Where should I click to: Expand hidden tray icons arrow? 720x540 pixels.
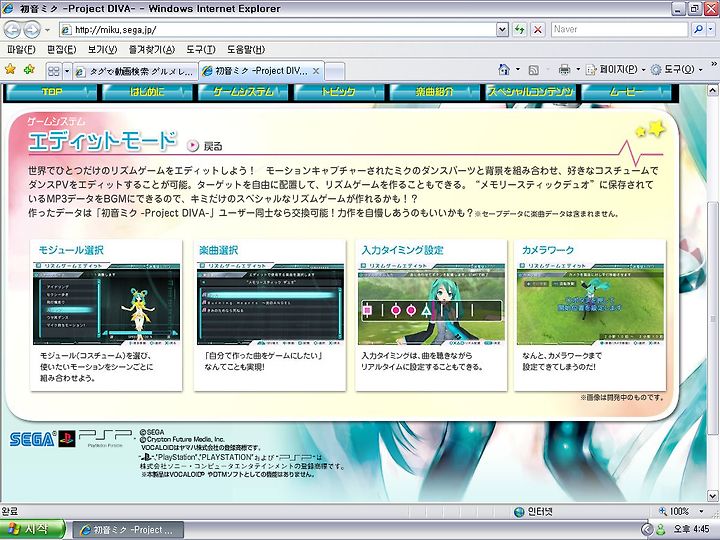647,529
